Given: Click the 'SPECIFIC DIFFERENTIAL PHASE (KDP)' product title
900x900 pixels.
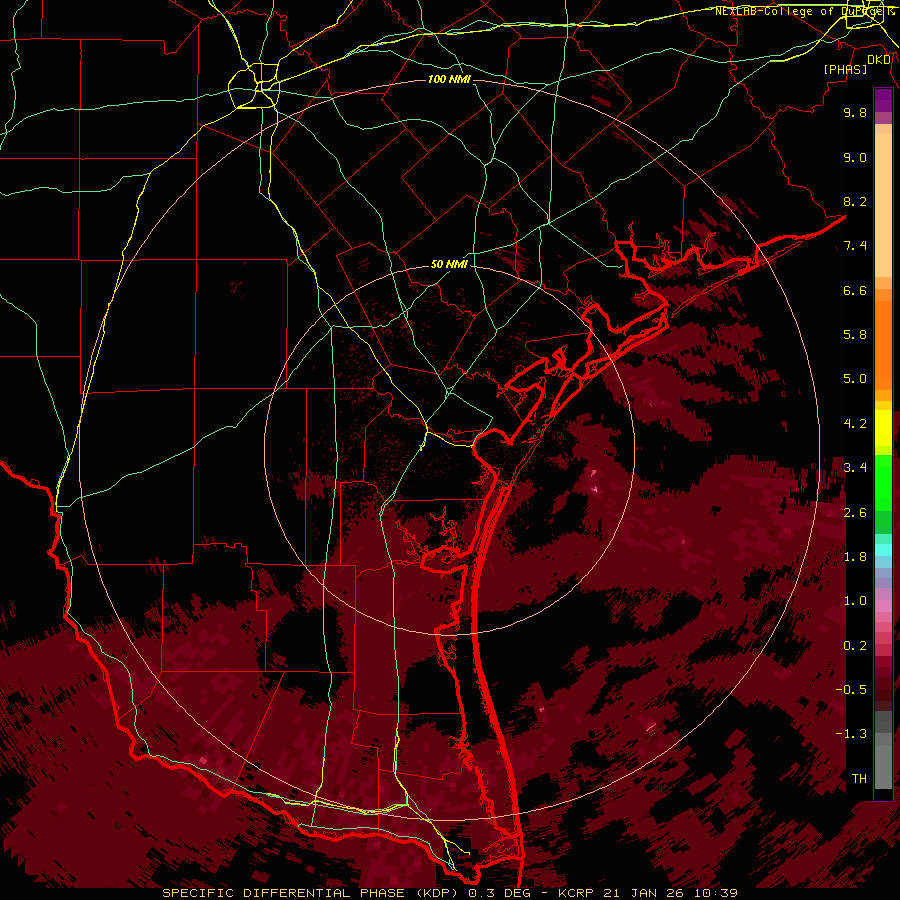Looking at the screenshot, I should point(313,893).
